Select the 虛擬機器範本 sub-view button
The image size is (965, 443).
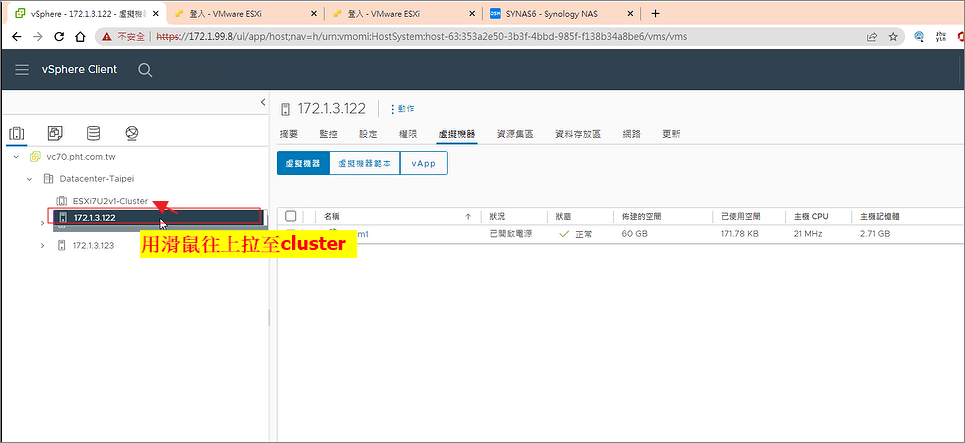pyautogui.click(x=365, y=164)
